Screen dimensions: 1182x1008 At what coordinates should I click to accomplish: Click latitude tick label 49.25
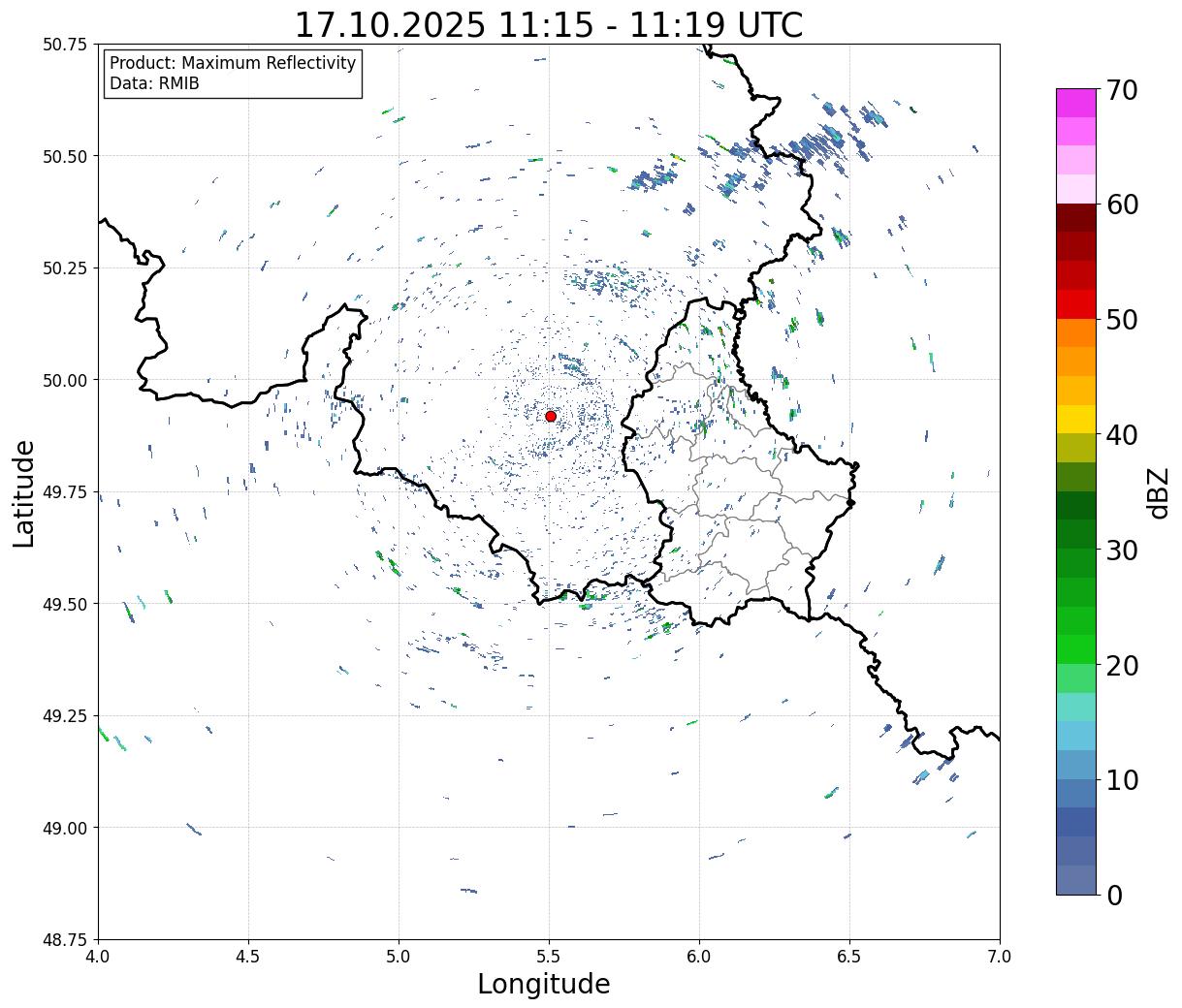(65, 716)
